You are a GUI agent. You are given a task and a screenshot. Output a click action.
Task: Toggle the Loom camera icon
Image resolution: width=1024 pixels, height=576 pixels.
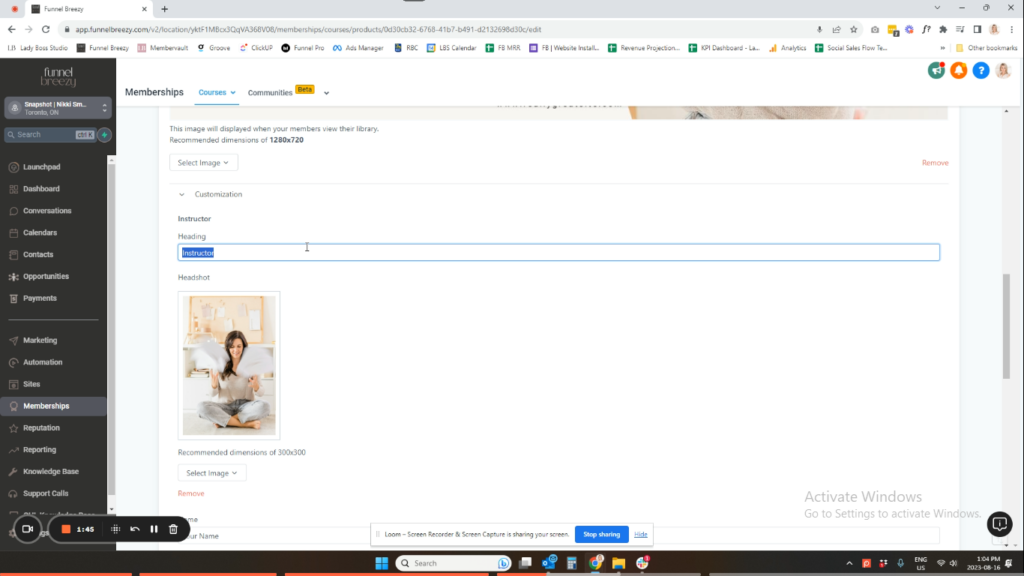(x=28, y=528)
